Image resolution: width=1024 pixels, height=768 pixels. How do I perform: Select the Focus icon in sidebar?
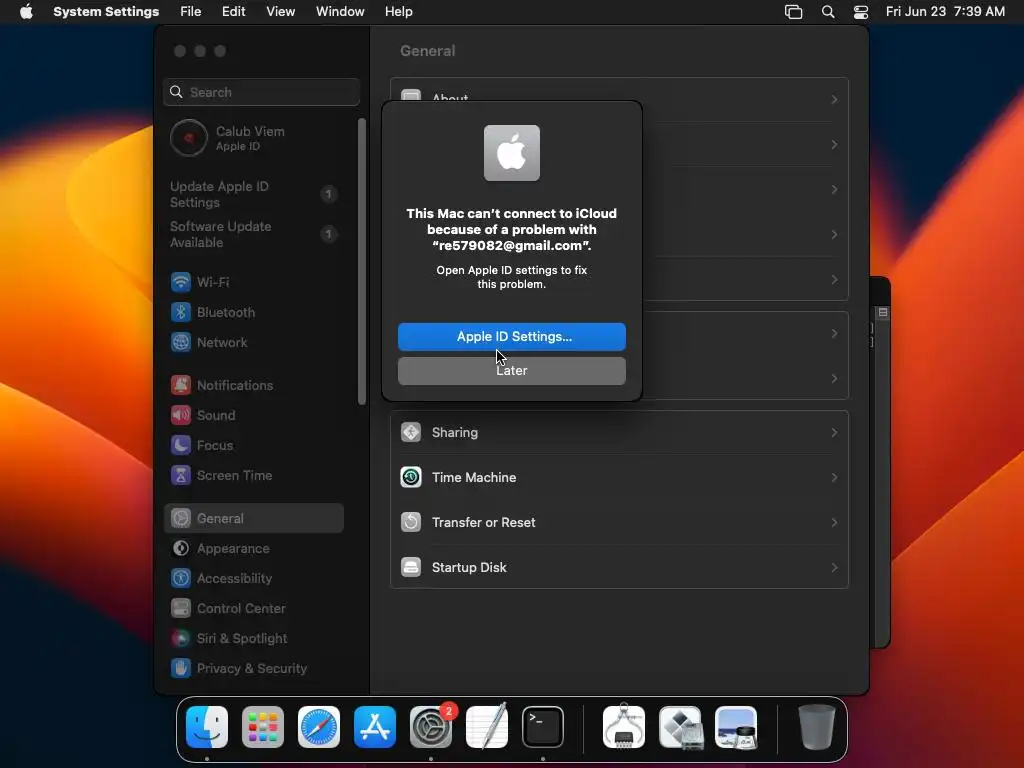pos(181,445)
